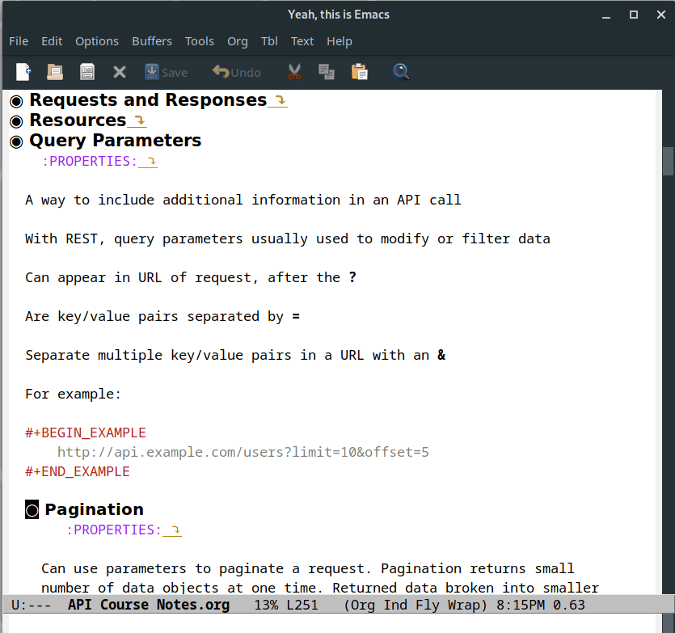Viewport: 675px width, 633px height.
Task: Cut the selection with the scissors icon
Action: click(294, 72)
